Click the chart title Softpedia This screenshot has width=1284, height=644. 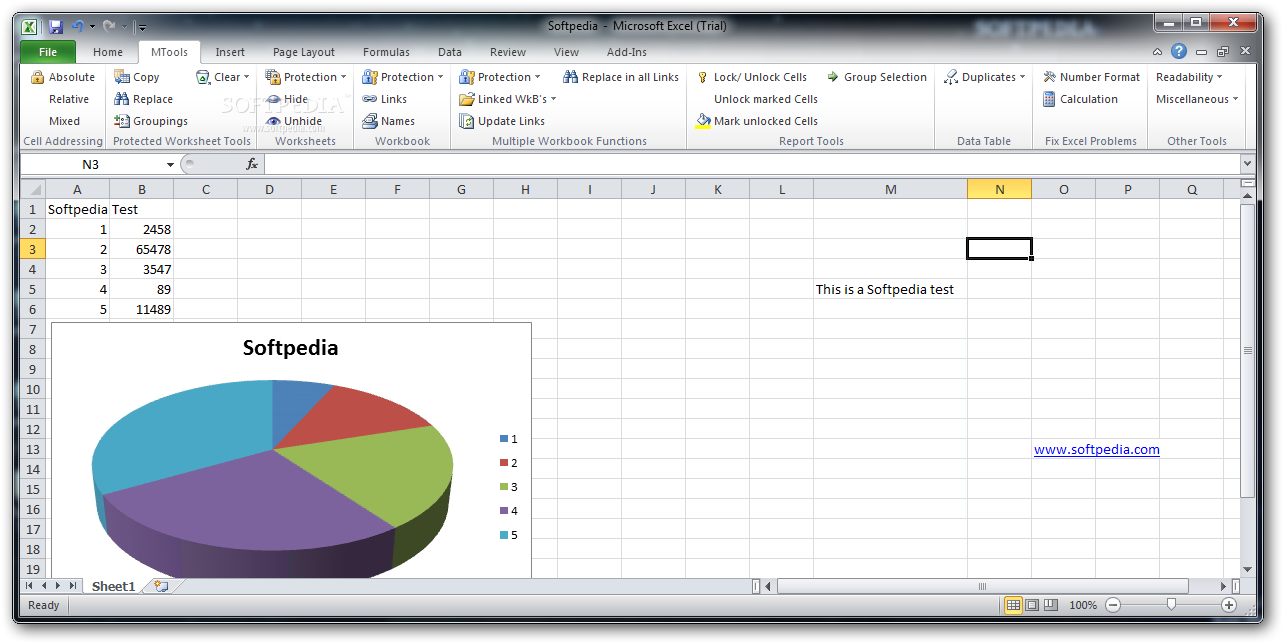[290, 348]
